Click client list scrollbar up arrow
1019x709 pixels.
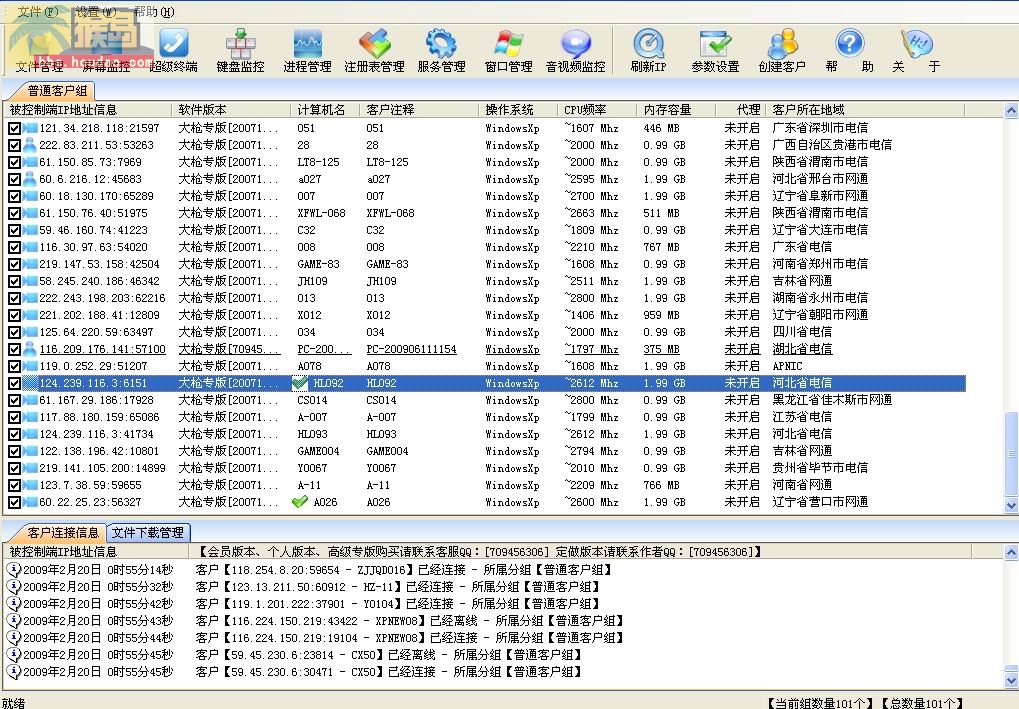coord(1011,110)
